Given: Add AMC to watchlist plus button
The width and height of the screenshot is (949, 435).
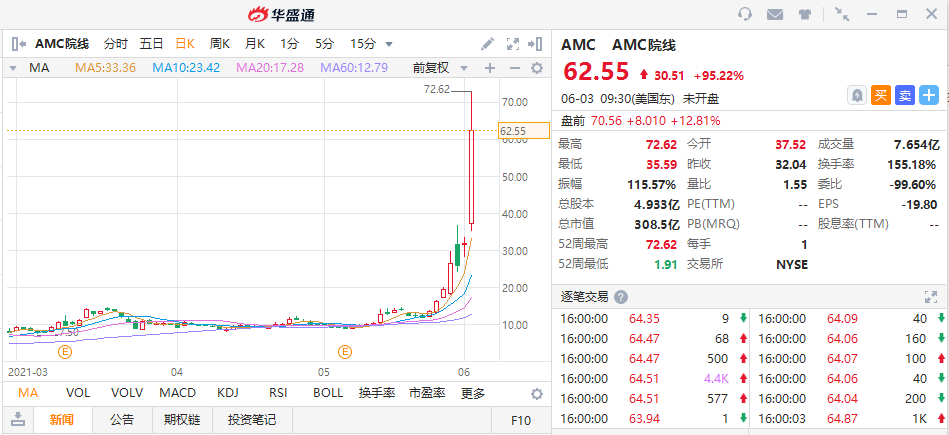Looking at the screenshot, I should 929,96.
